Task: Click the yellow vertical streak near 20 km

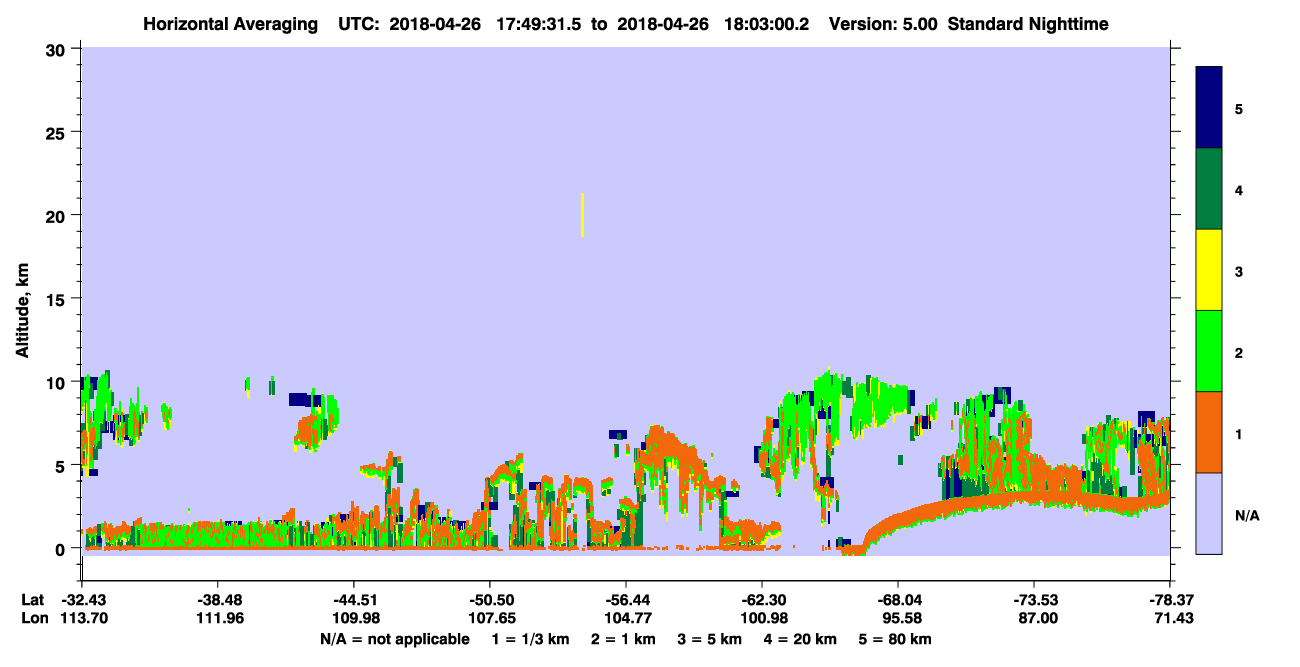Action: (582, 215)
